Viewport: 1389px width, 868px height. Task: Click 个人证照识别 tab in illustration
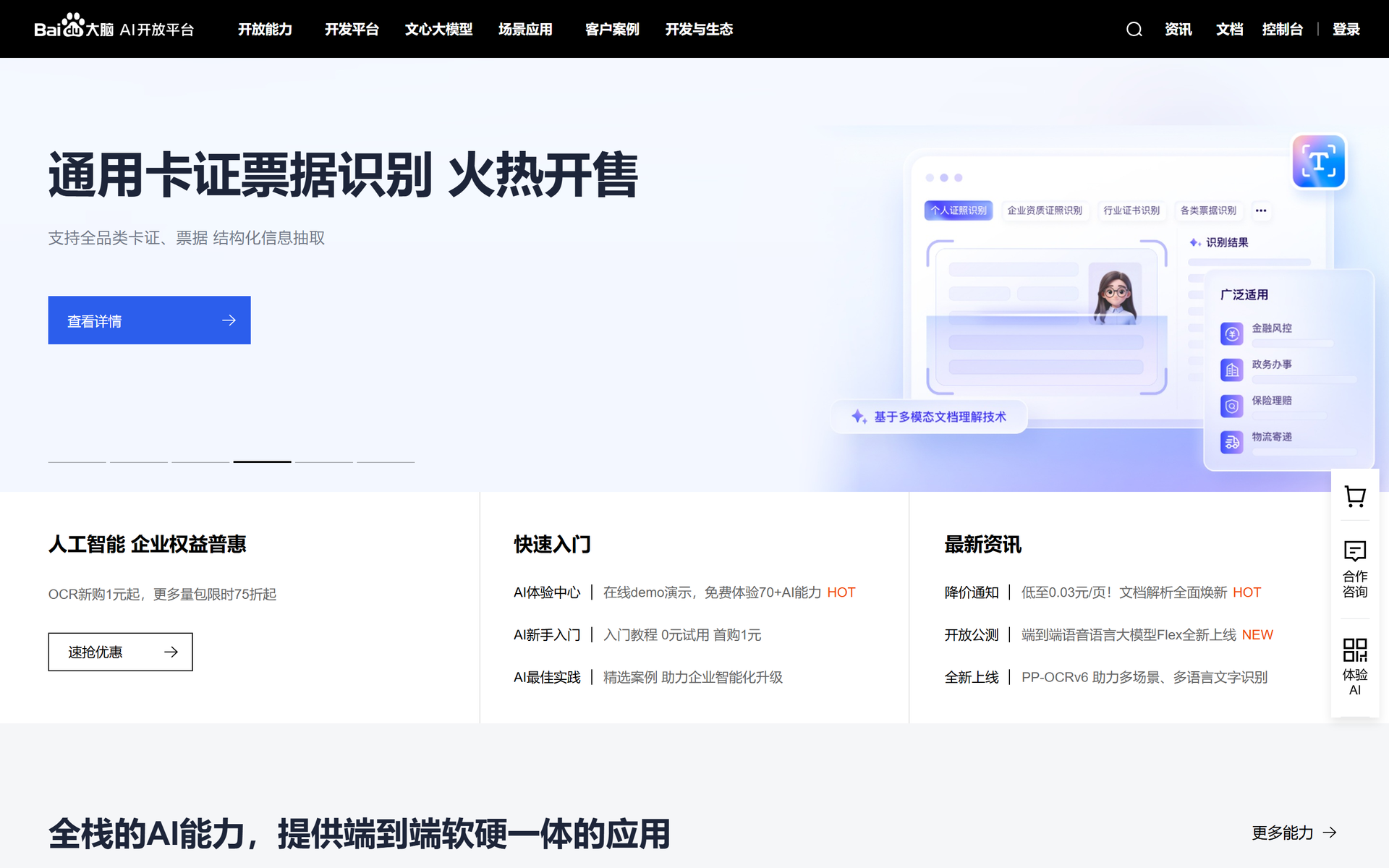click(958, 210)
